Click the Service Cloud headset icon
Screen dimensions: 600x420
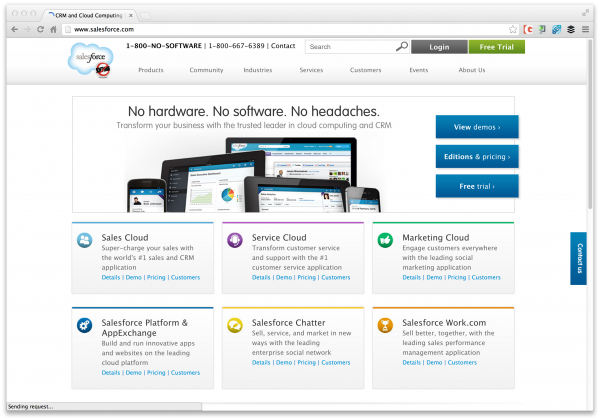coord(235,241)
